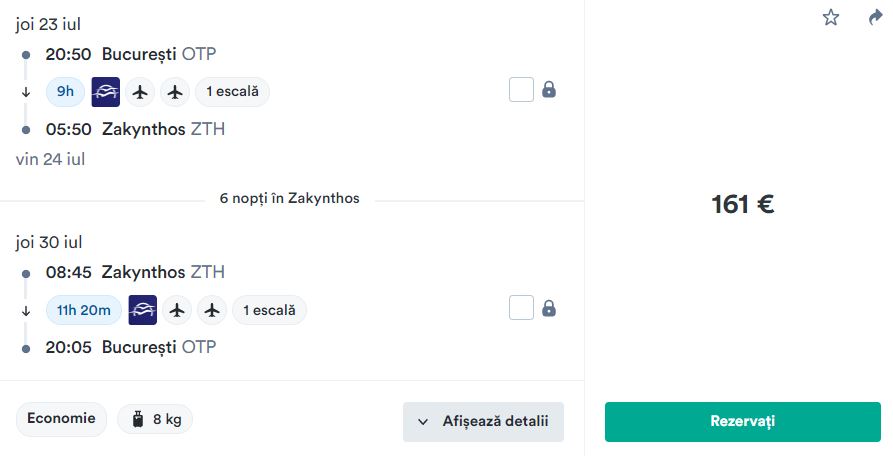Click second plane icon on return segment
The width and height of the screenshot is (893, 456).
212,310
